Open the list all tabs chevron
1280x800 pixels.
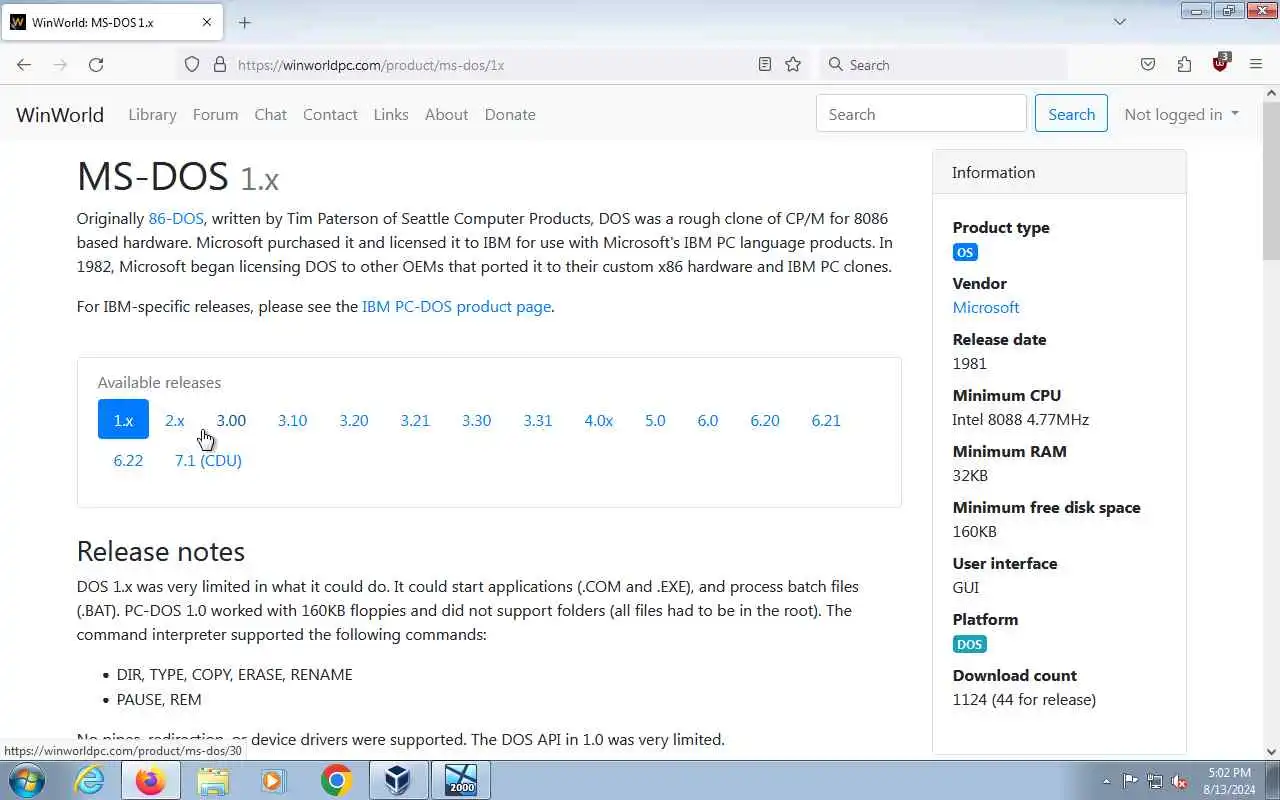(1120, 22)
